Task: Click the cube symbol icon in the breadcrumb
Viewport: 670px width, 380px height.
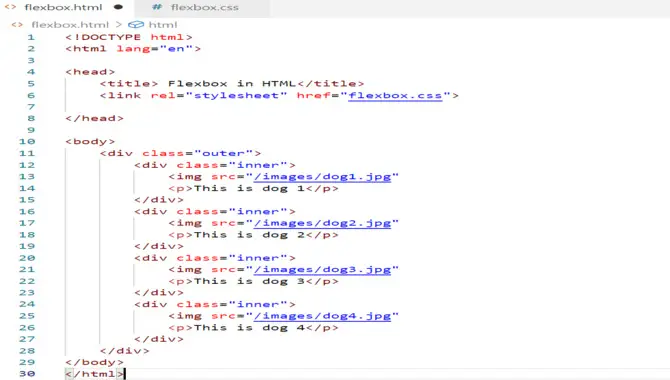Action: [x=136, y=25]
